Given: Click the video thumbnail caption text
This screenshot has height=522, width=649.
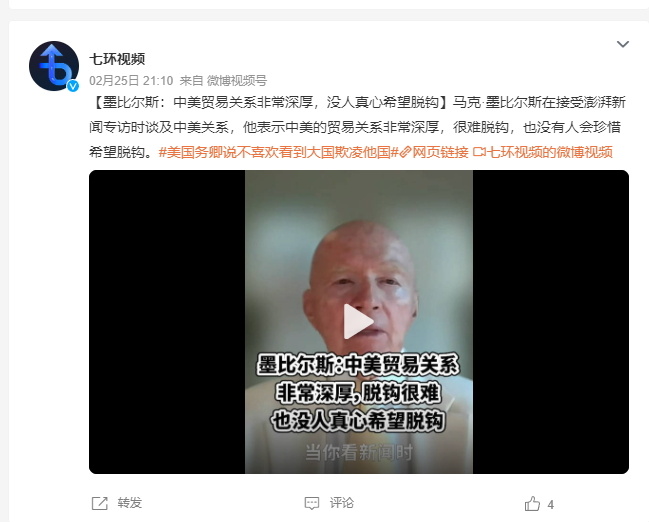Looking at the screenshot, I should click(x=358, y=393).
